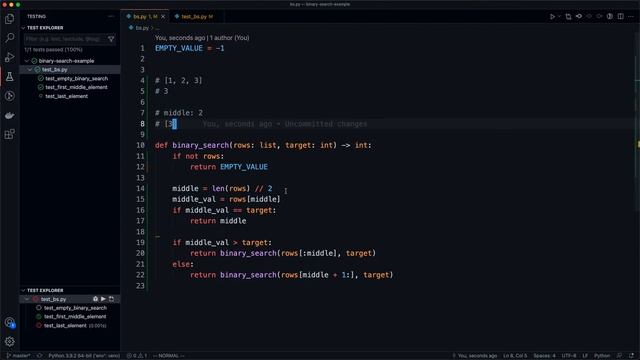Show source of lower test_bs.py row
The image size is (640, 360).
coord(111,299)
